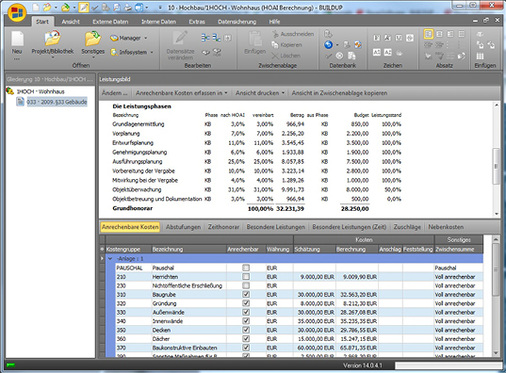Select 033 - 2009.§33 Gebäude tree item
This screenshot has height=373, width=506.
[57, 102]
